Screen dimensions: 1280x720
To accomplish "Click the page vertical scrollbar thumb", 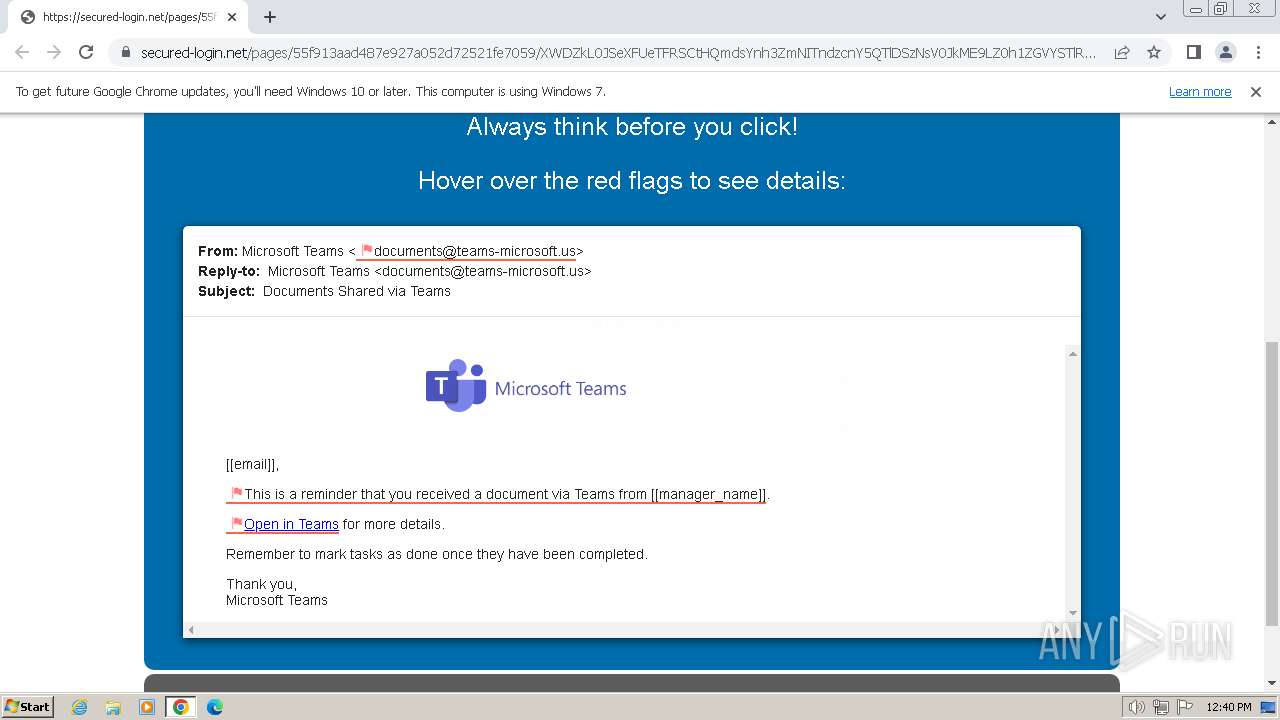I will point(1272,483).
